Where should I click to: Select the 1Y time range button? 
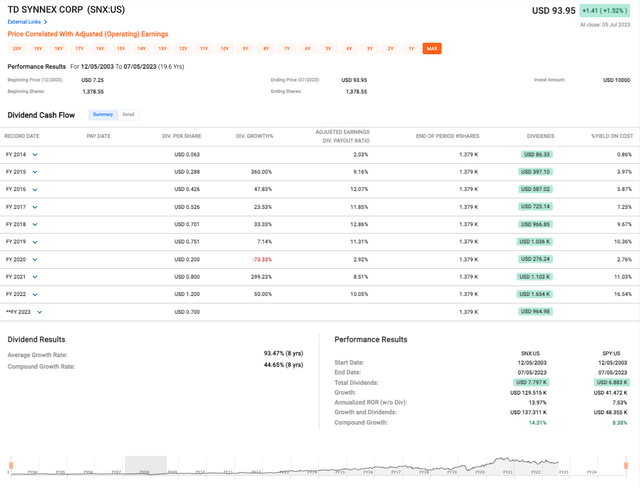[411, 49]
